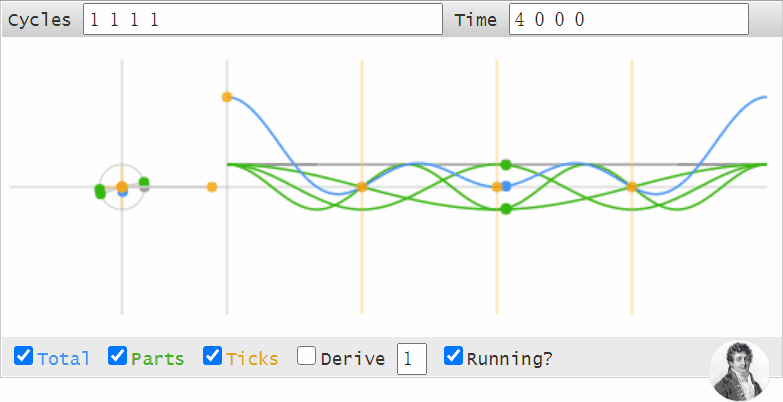783x402 pixels.
Task: Click green dot left of the circle
Action: pos(100,191)
